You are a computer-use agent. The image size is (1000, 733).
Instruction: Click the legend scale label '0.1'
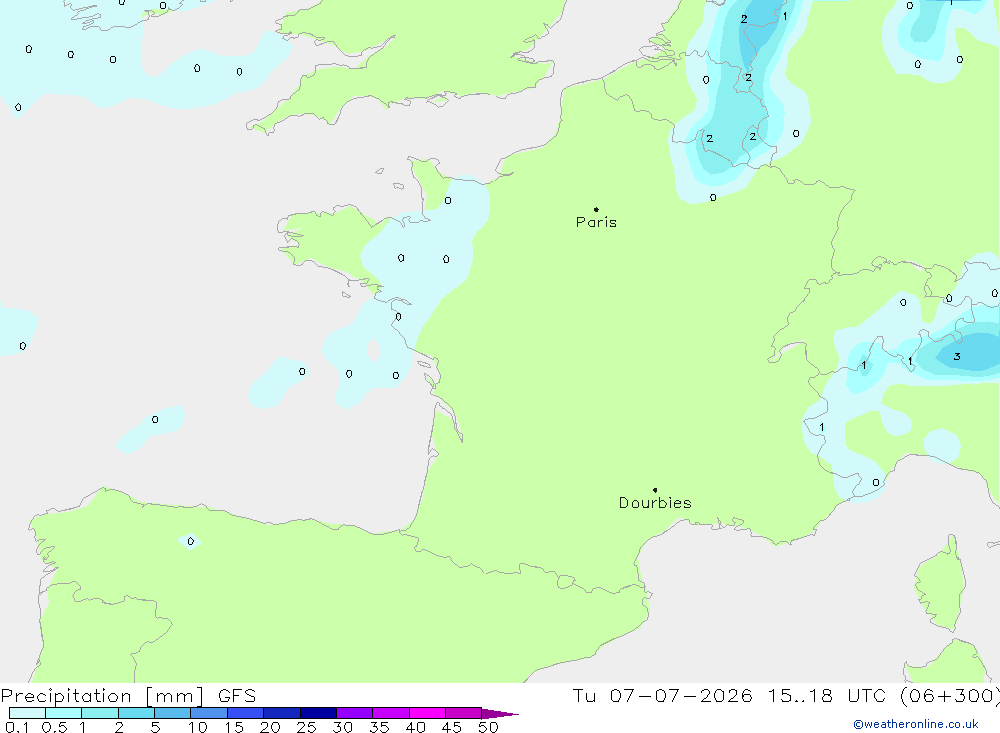pos(17,727)
